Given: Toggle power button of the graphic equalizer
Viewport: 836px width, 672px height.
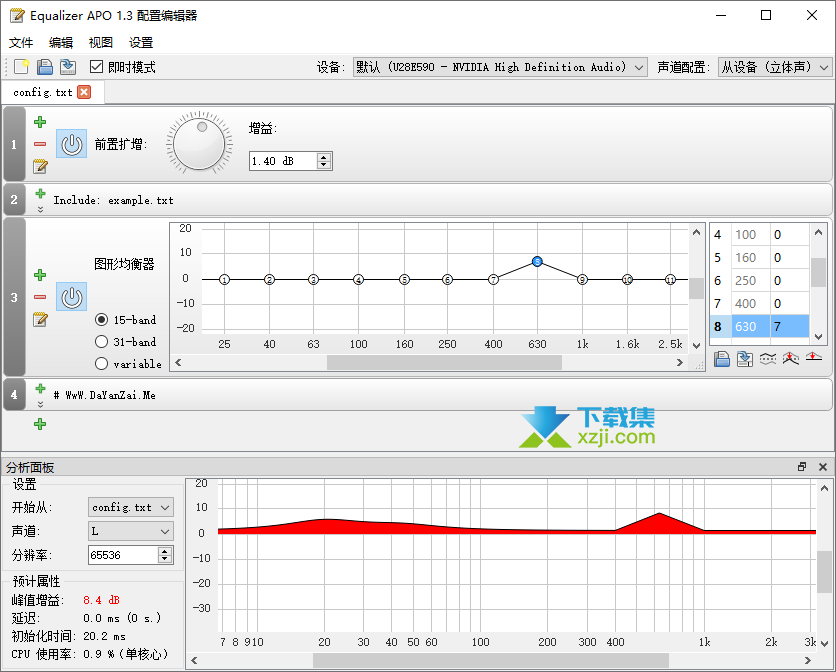Looking at the screenshot, I should [x=71, y=297].
